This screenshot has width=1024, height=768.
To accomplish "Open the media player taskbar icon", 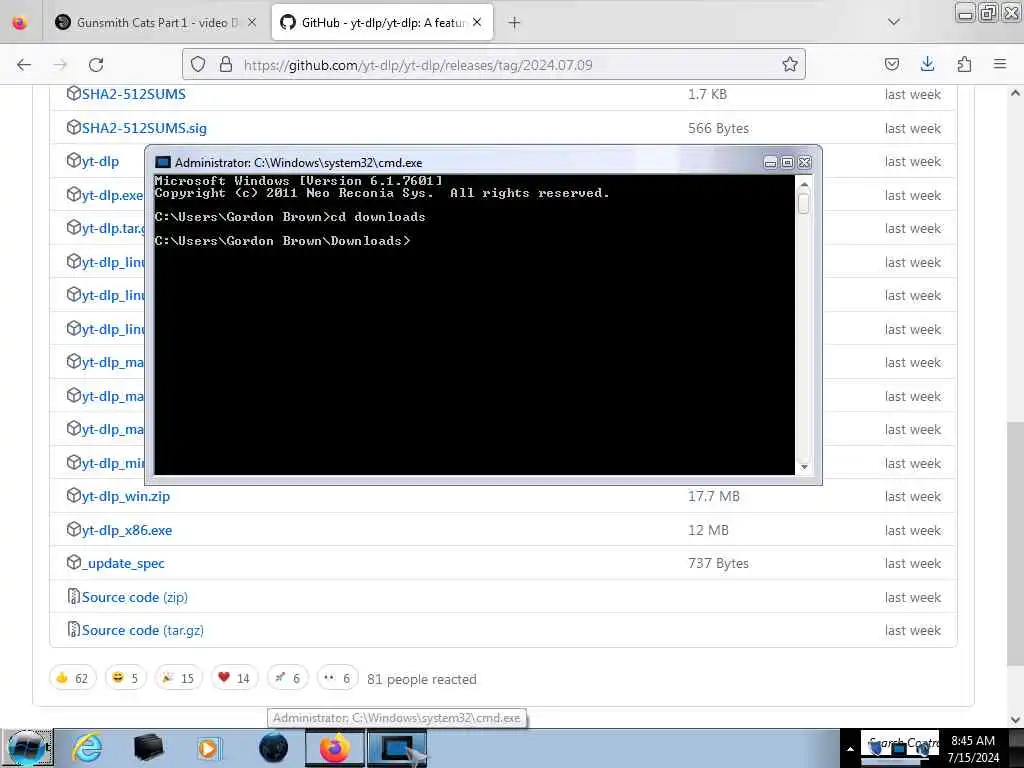I will tap(210, 748).
